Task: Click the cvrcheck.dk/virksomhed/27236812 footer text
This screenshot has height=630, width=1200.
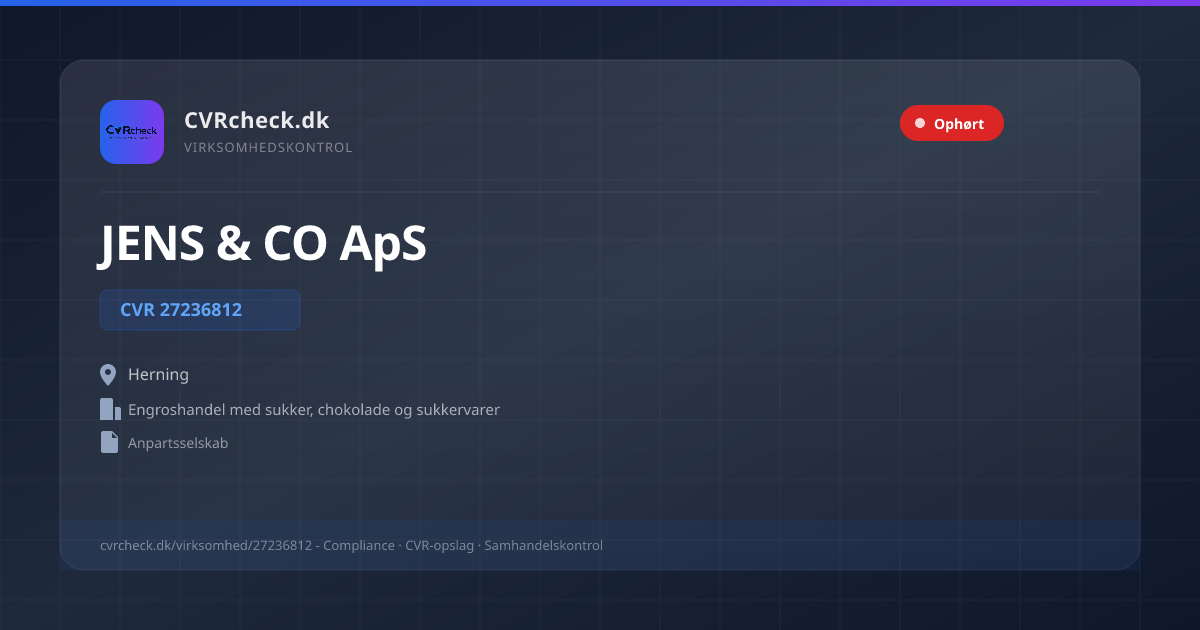Action: coord(351,546)
